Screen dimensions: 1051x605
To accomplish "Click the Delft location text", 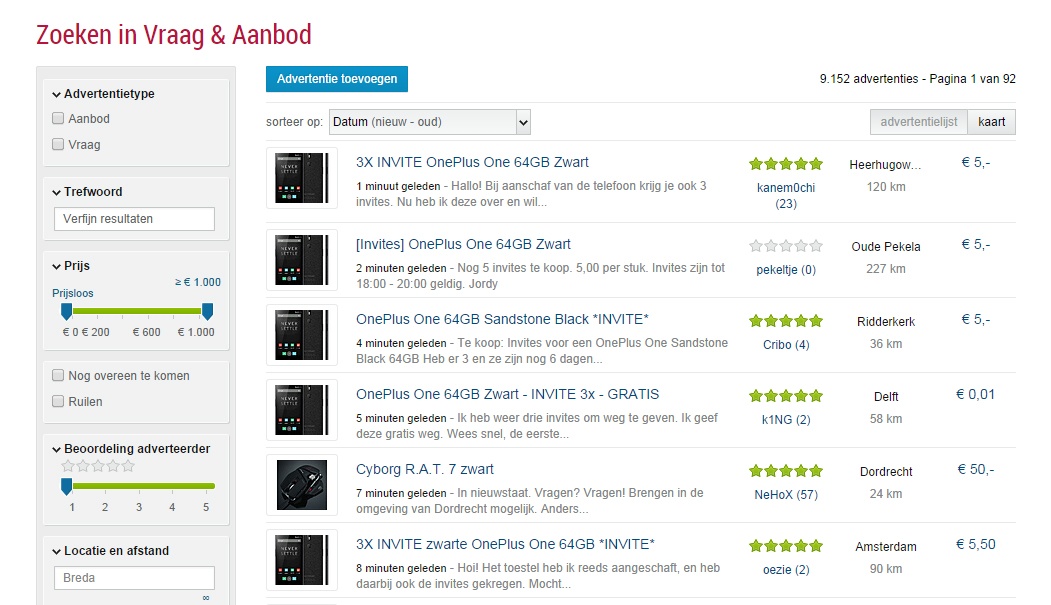I will 885,397.
